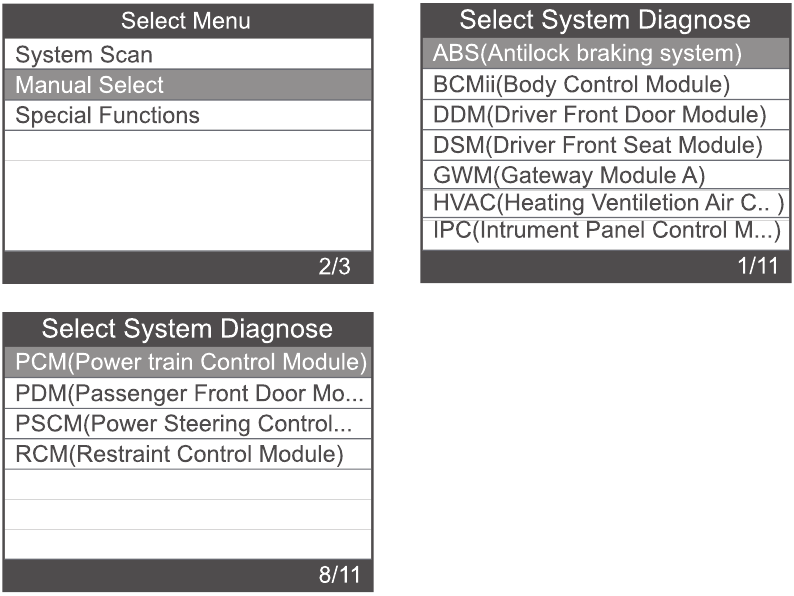This screenshot has height=596, width=794.
Task: Open Special Functions entry
Action: 188,115
